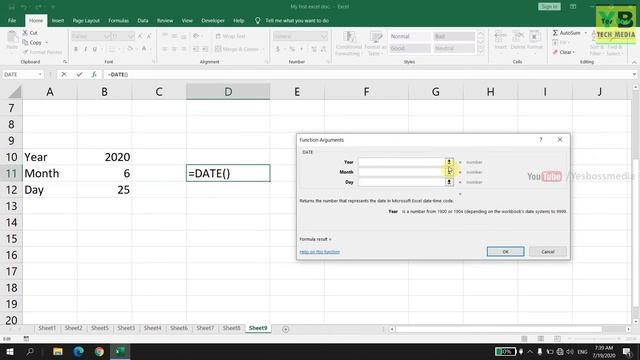Viewport: 640px width, 360px height.
Task: Confirm formula with the checkmark icon
Action: click(79, 74)
